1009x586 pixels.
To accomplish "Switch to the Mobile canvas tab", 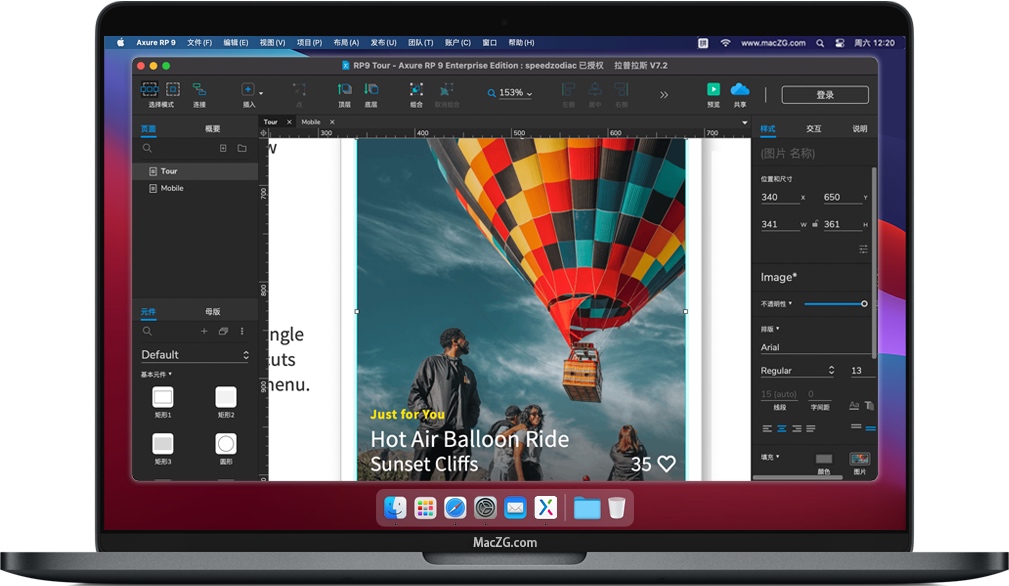I will coord(311,122).
